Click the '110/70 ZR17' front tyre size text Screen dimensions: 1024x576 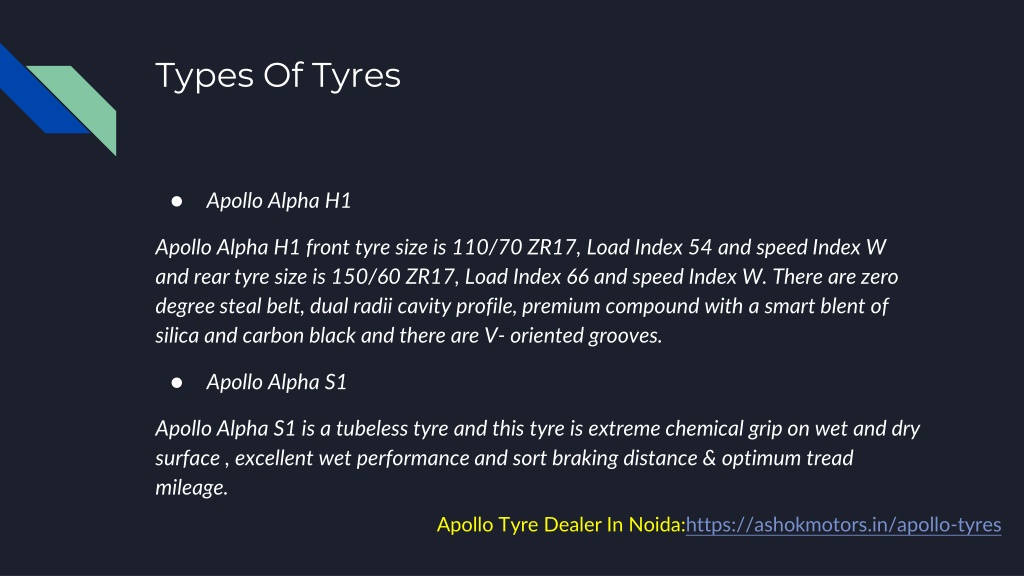tap(514, 248)
